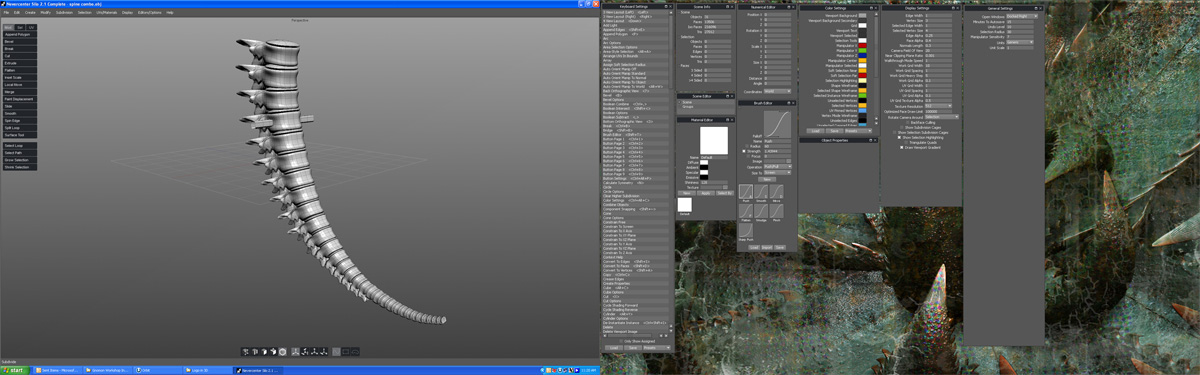The image size is (1200, 375).
Task: Close the Color Settings panel via header icon
Action: coord(876,8)
